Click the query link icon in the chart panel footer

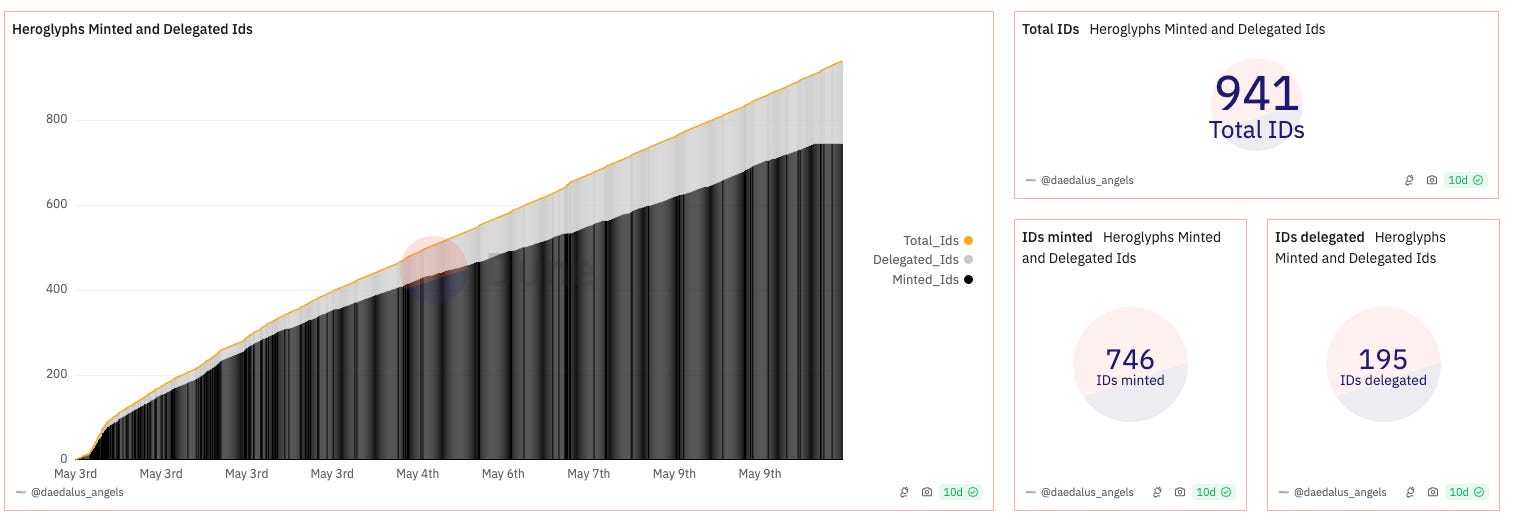coord(904,492)
